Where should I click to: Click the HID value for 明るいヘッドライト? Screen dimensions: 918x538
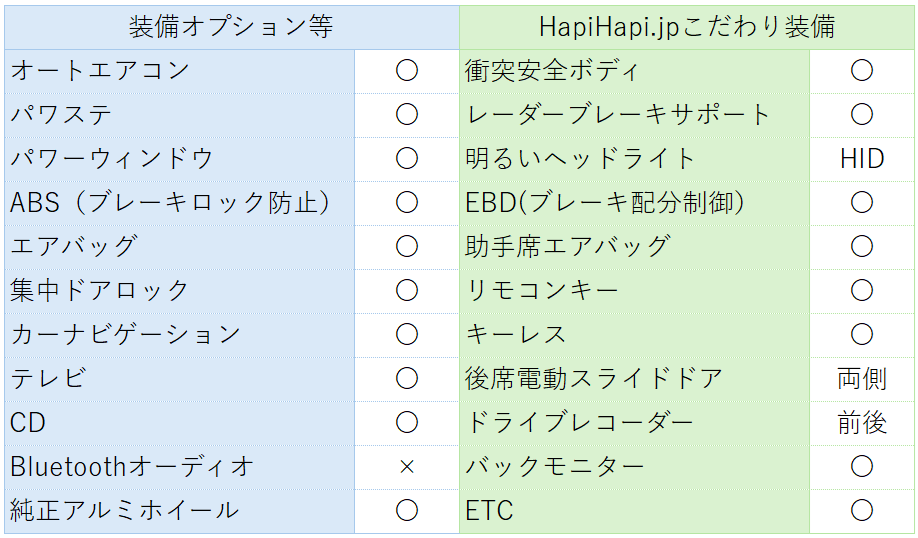click(862, 159)
